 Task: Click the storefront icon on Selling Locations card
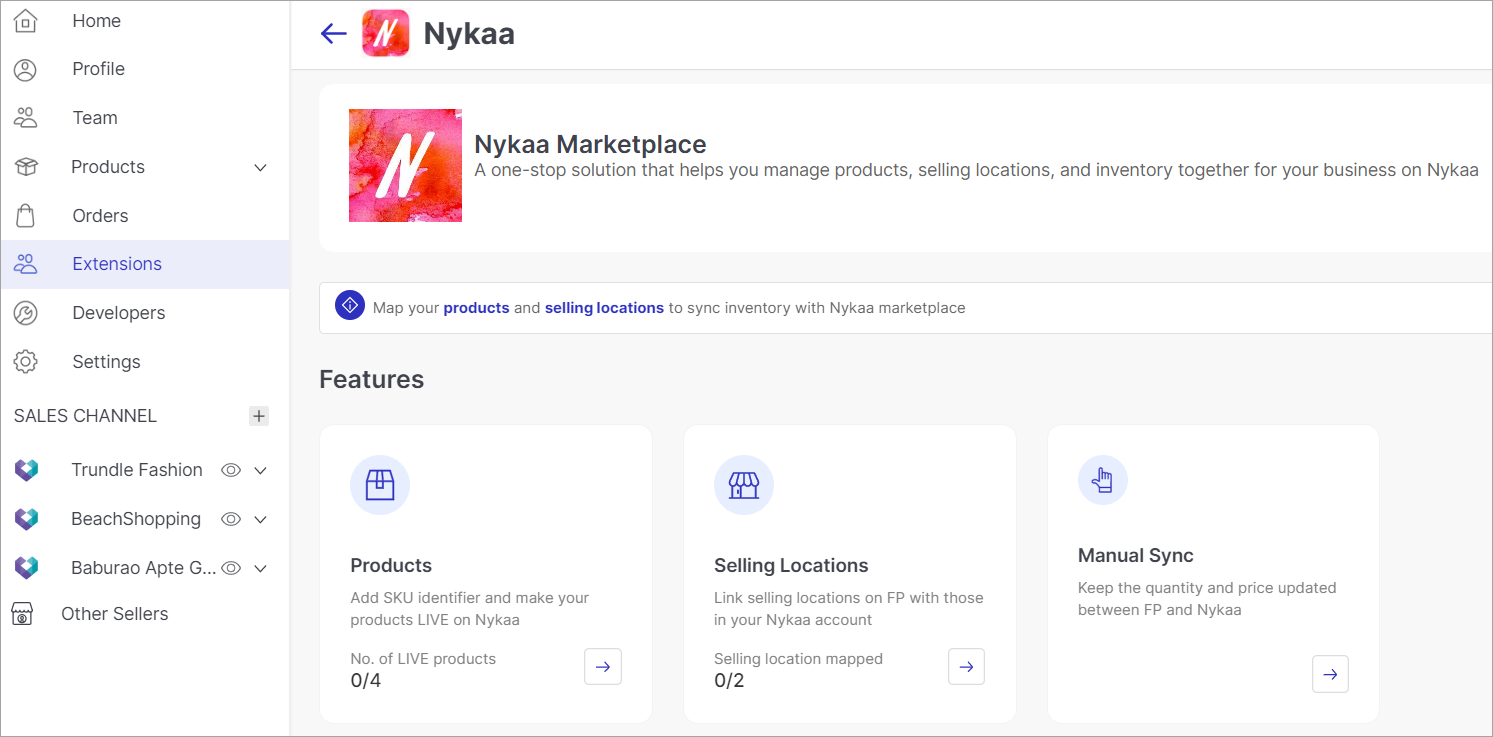(x=744, y=484)
